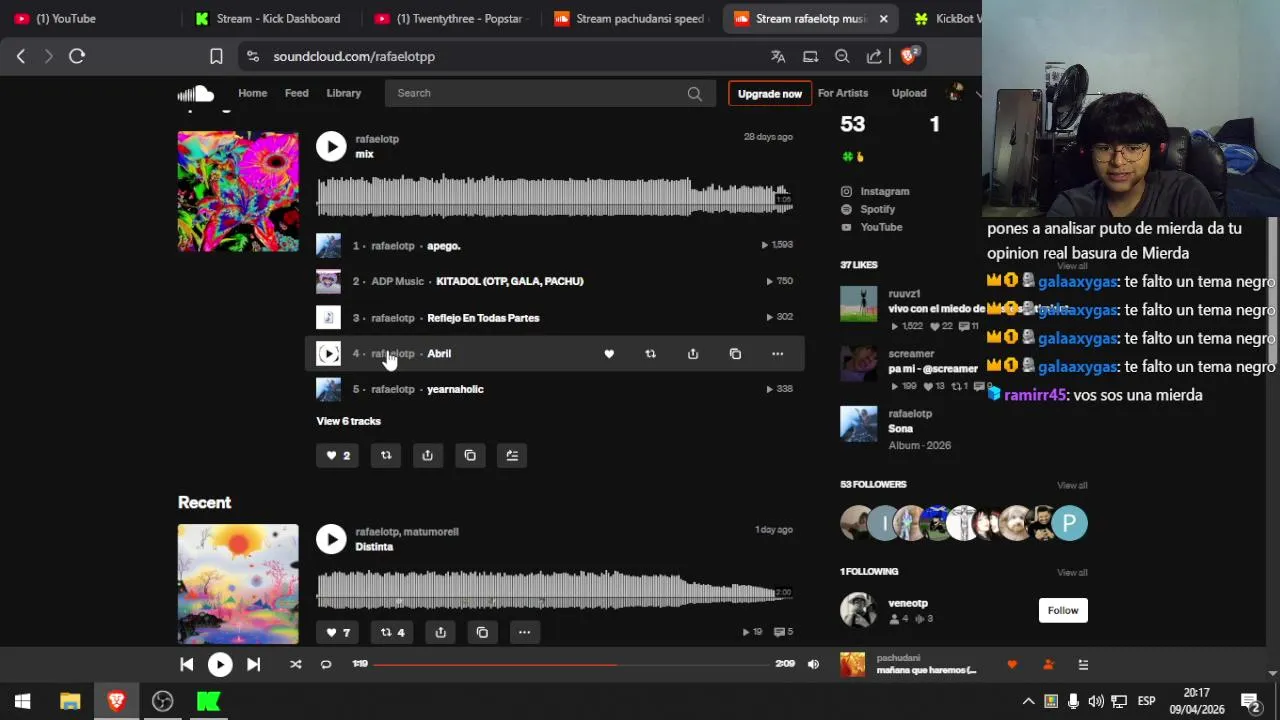Switch to Kick Dashboard tab
Image resolution: width=1280 pixels, height=720 pixels.
tap(270, 18)
